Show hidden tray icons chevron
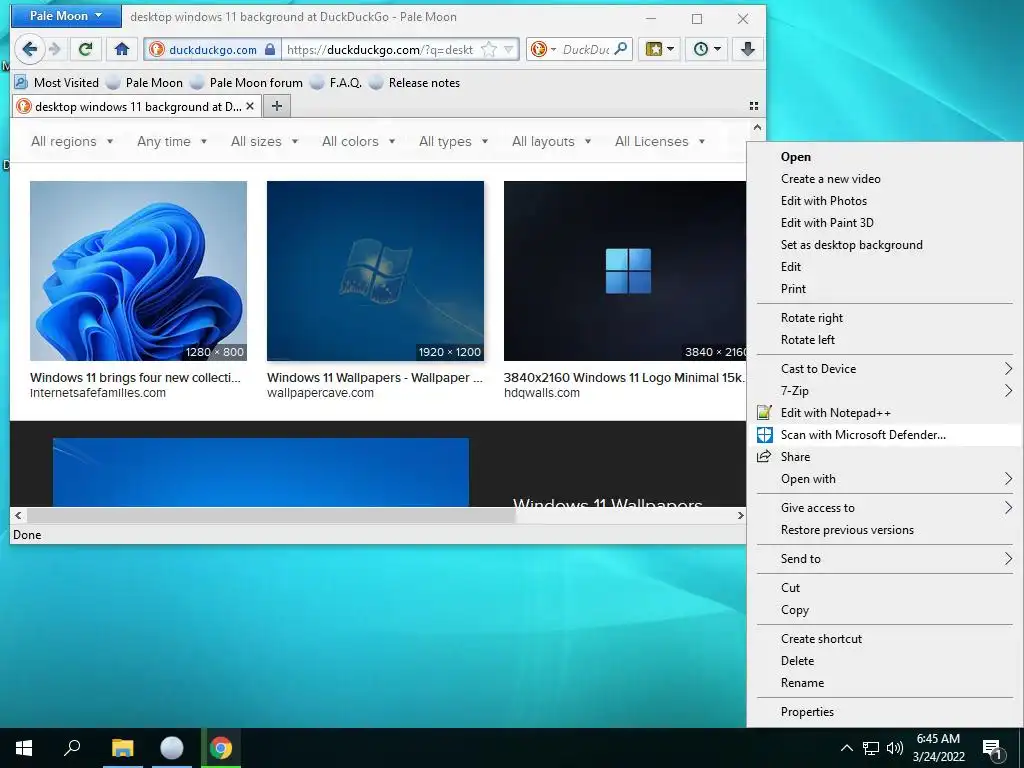Image resolution: width=1024 pixels, height=768 pixels. coord(846,748)
